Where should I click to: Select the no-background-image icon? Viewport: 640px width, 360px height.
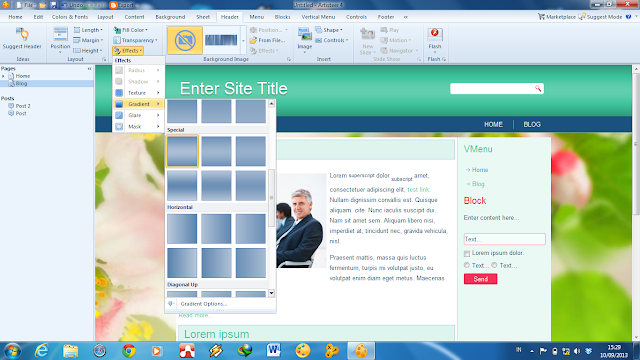185,40
